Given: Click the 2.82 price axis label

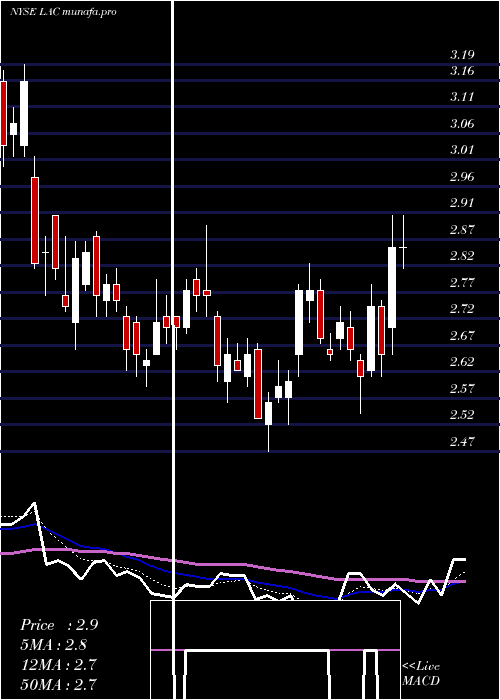Looking at the screenshot, I should (x=462, y=256).
